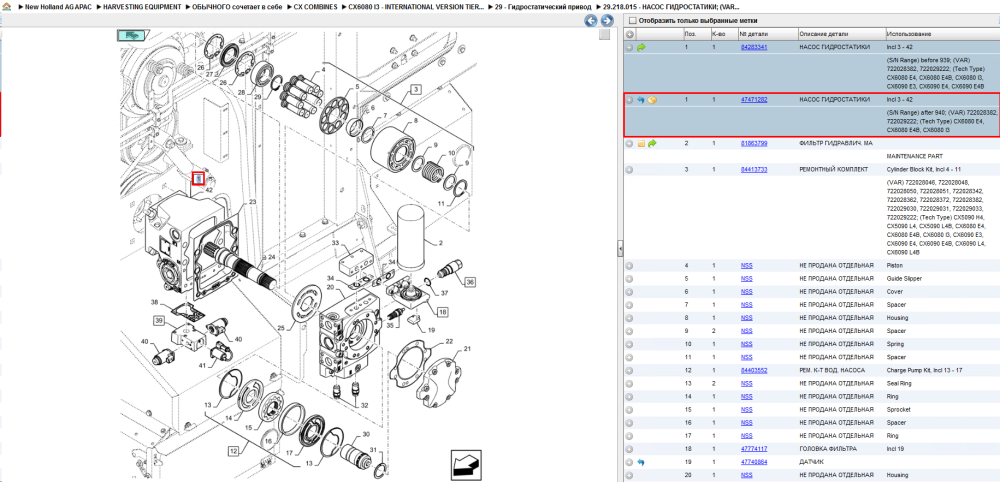Click the direction arrow image at the diagram's bottom

(466, 465)
